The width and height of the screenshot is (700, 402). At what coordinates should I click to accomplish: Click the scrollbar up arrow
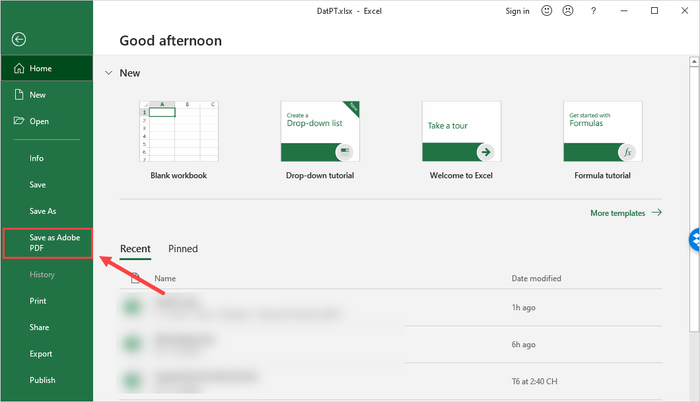click(694, 62)
